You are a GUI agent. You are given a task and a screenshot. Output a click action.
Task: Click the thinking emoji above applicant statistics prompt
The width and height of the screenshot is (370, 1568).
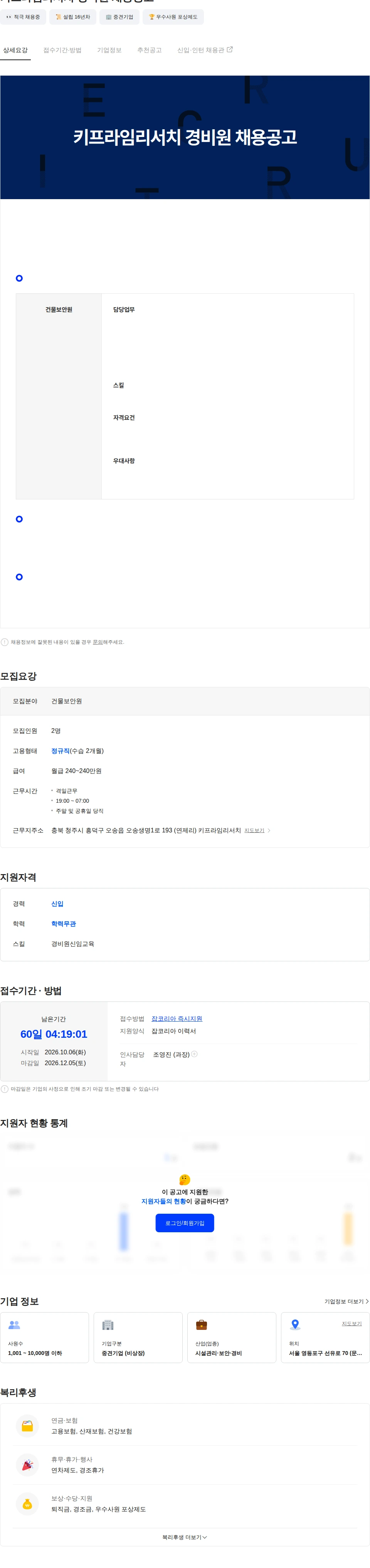click(x=185, y=1180)
